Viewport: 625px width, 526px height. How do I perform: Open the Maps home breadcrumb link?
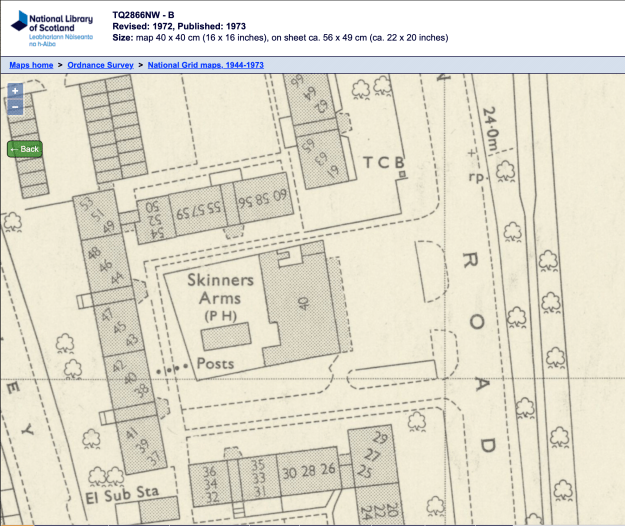pyautogui.click(x=31, y=64)
